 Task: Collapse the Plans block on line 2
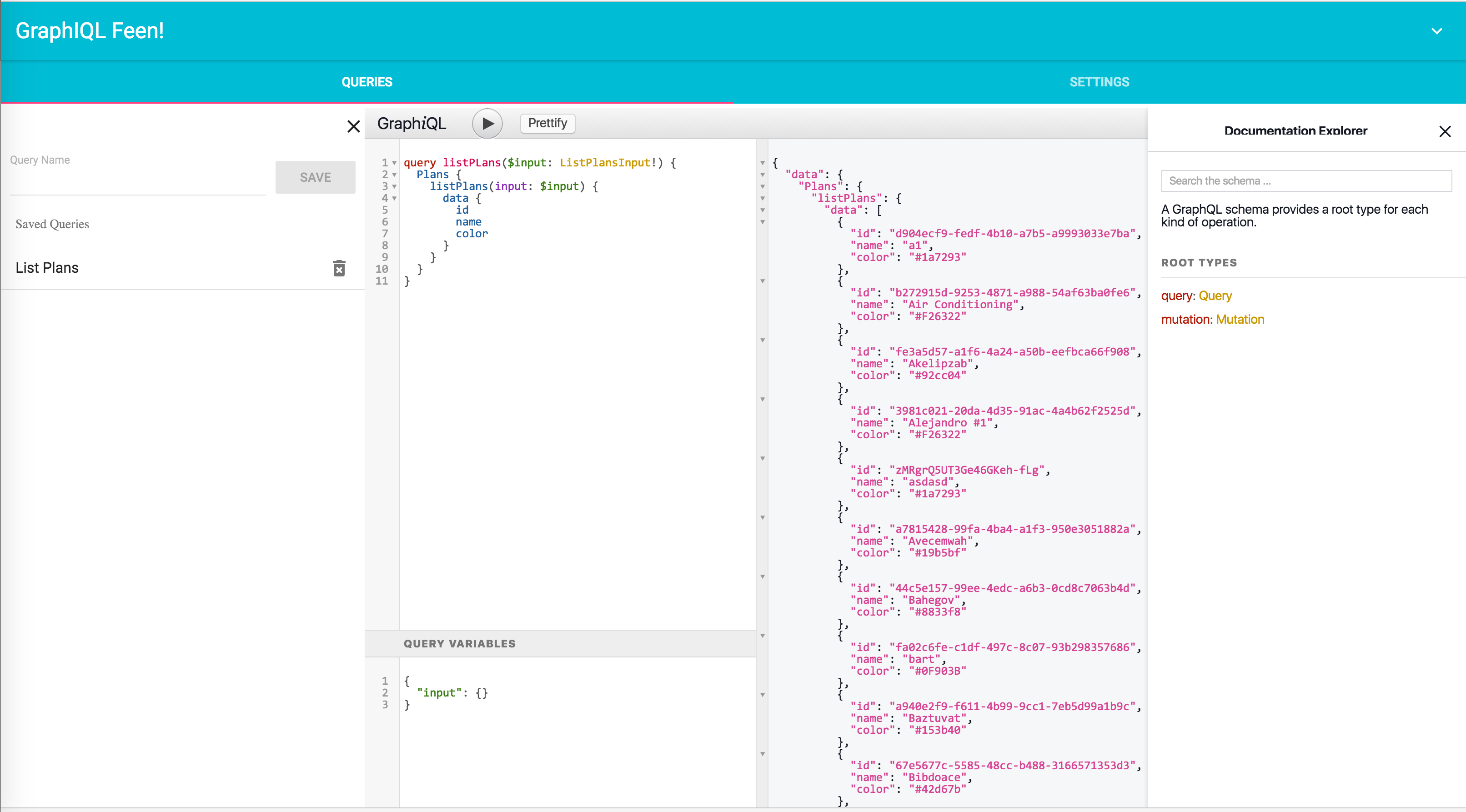pos(395,175)
